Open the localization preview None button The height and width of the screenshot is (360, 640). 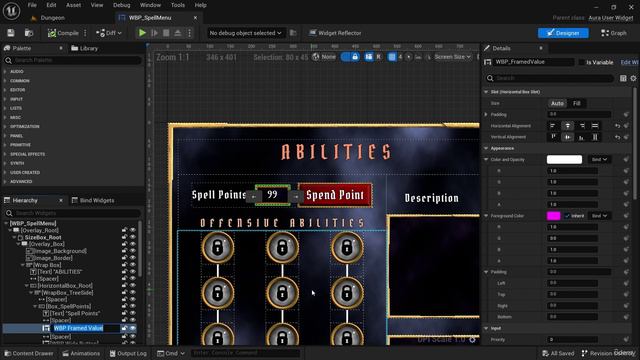coord(324,57)
